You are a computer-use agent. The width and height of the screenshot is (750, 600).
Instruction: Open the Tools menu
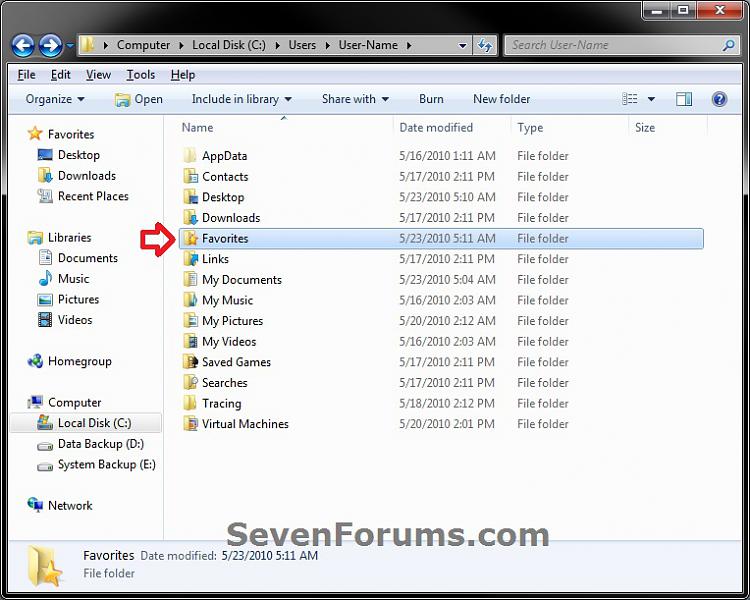point(141,75)
